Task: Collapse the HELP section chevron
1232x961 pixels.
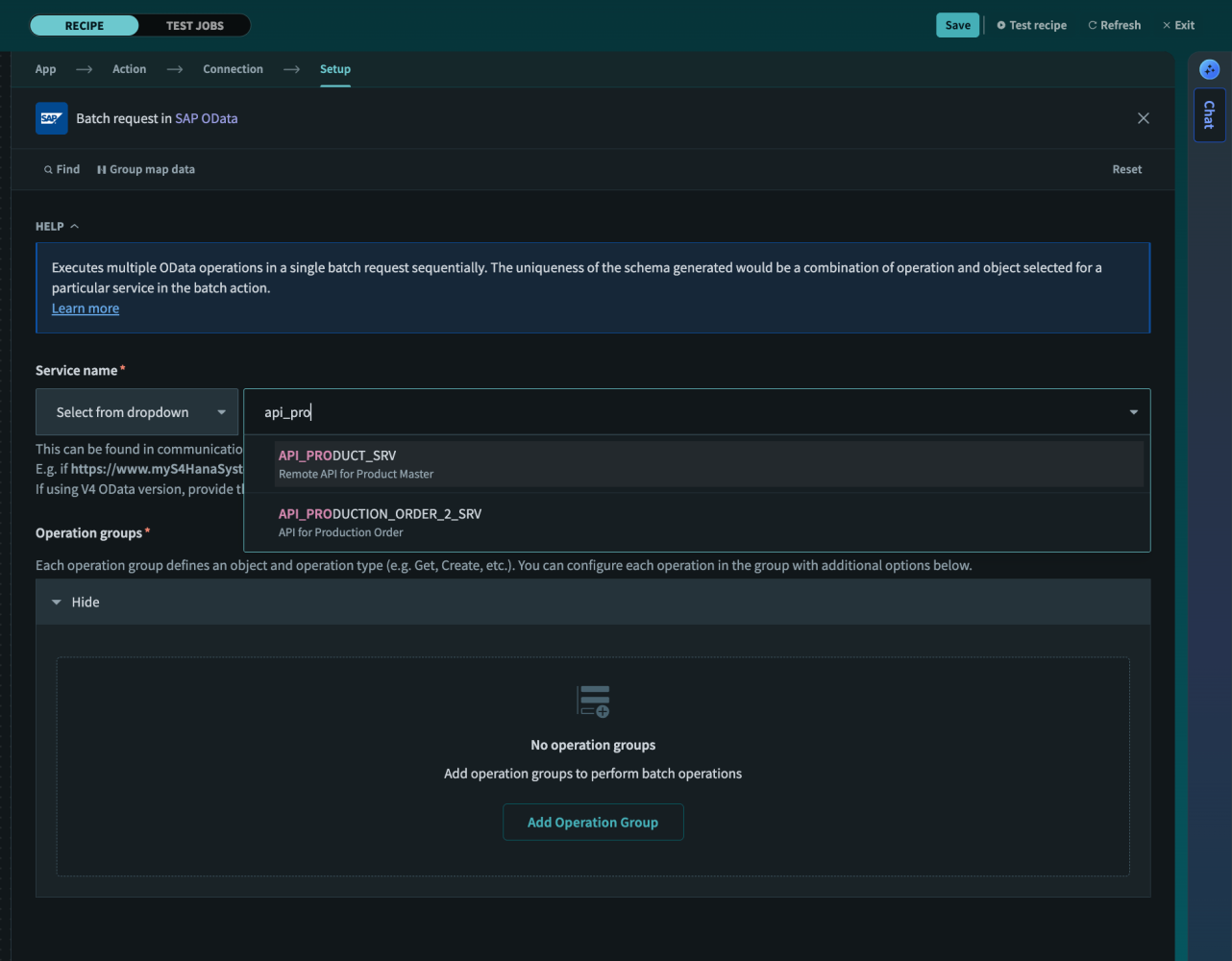Action: tap(74, 227)
